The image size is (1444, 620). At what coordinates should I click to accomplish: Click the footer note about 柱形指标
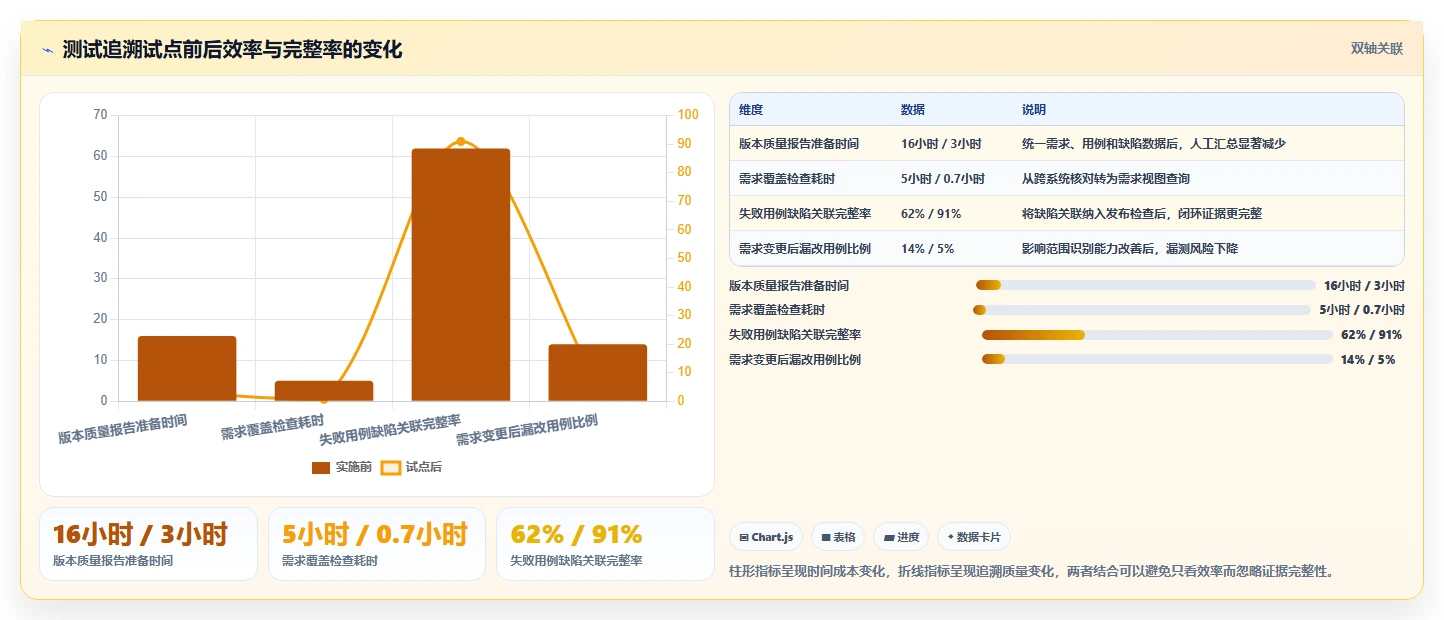point(1033,572)
